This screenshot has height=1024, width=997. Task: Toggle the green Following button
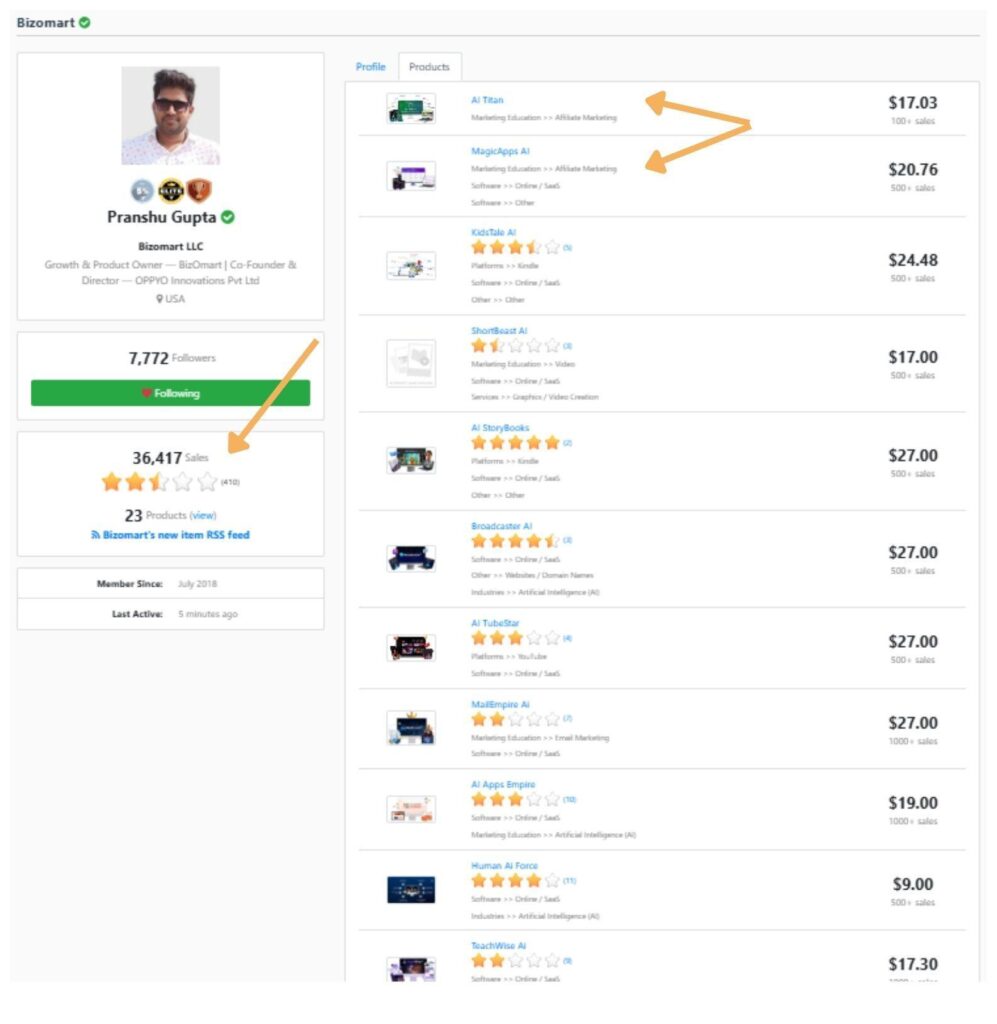tap(170, 393)
